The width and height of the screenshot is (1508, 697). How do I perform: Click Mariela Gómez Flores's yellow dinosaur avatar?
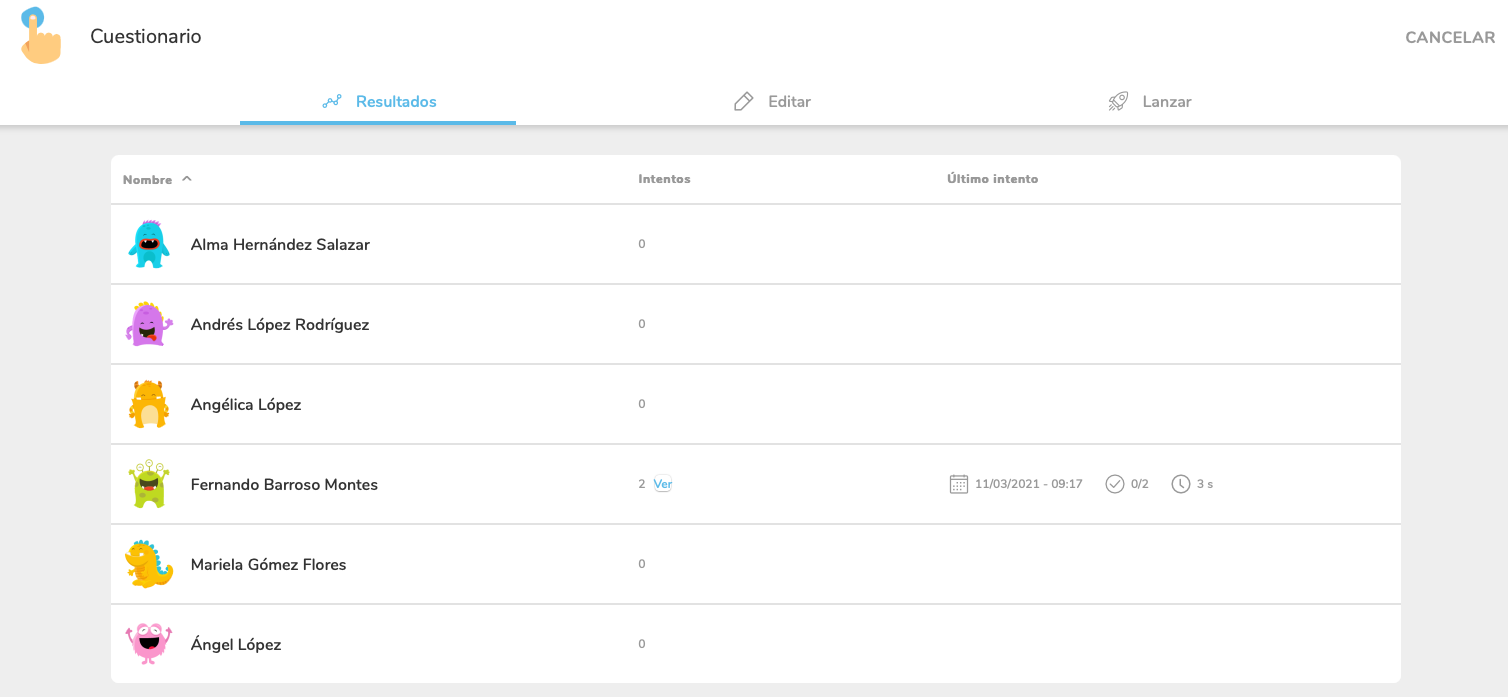click(x=149, y=564)
